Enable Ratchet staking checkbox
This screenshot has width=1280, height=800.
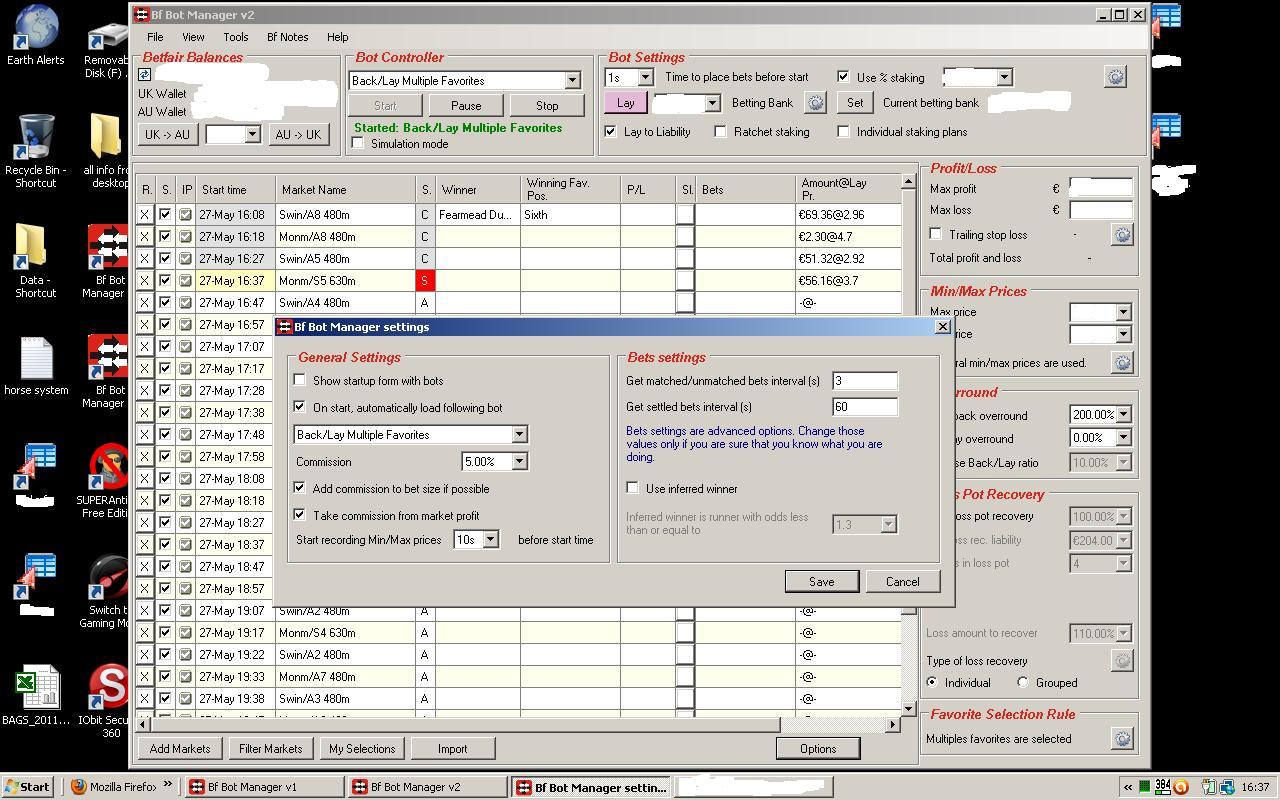point(720,131)
